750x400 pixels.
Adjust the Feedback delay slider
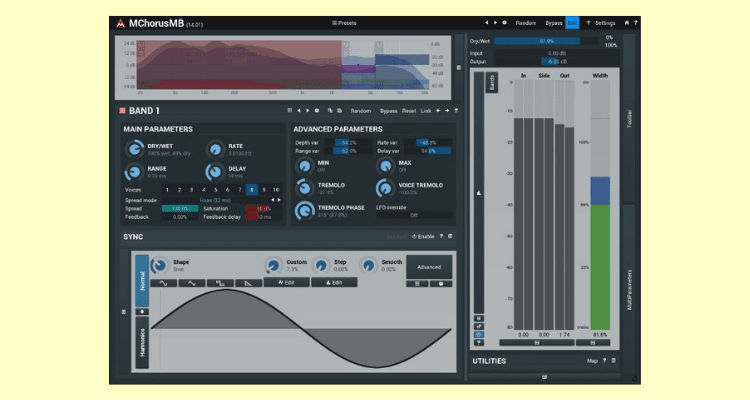(x=264, y=217)
